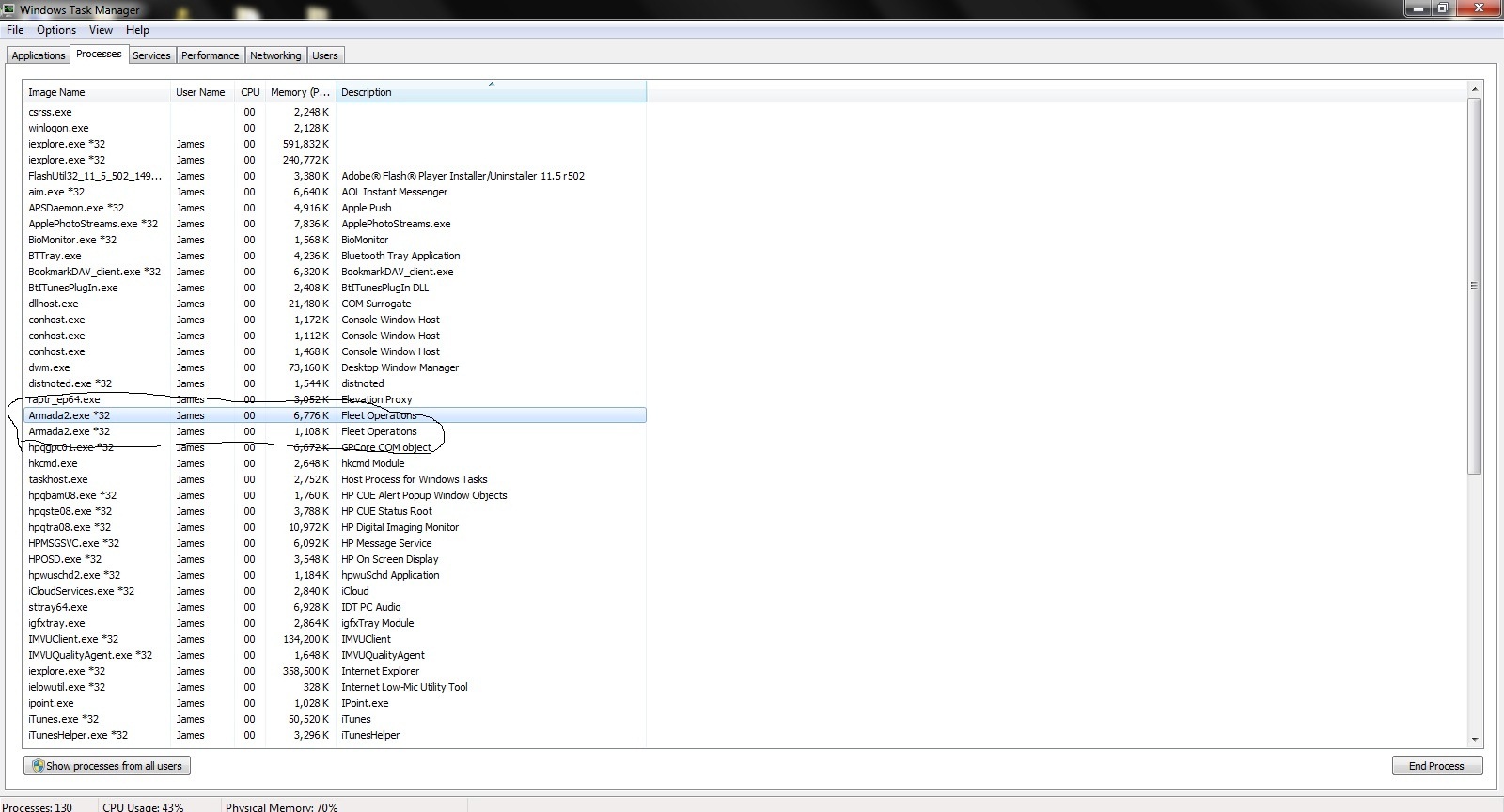The height and width of the screenshot is (812, 1504).
Task: Switch to the Users tab
Action: [325, 55]
